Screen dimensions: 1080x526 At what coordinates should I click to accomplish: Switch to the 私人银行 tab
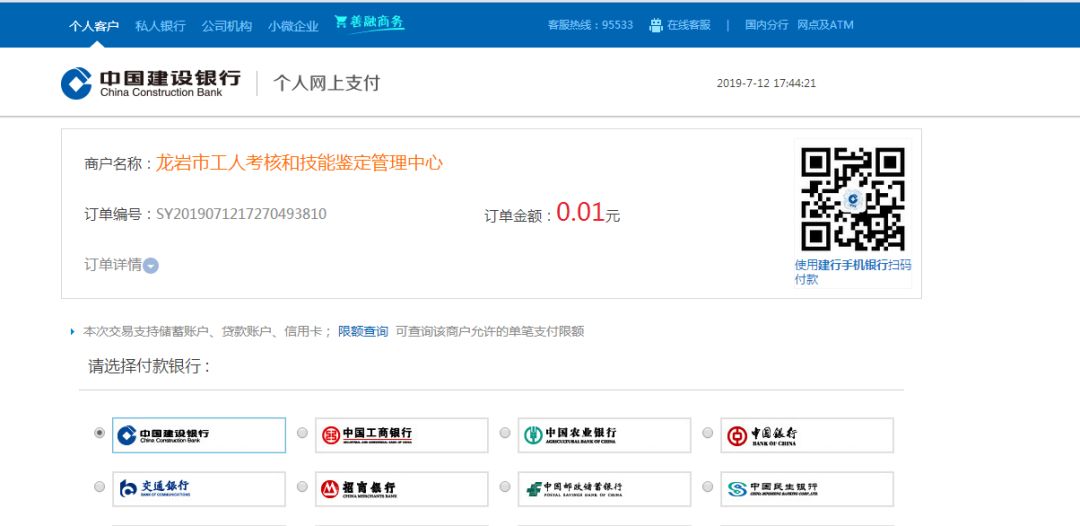click(160, 26)
